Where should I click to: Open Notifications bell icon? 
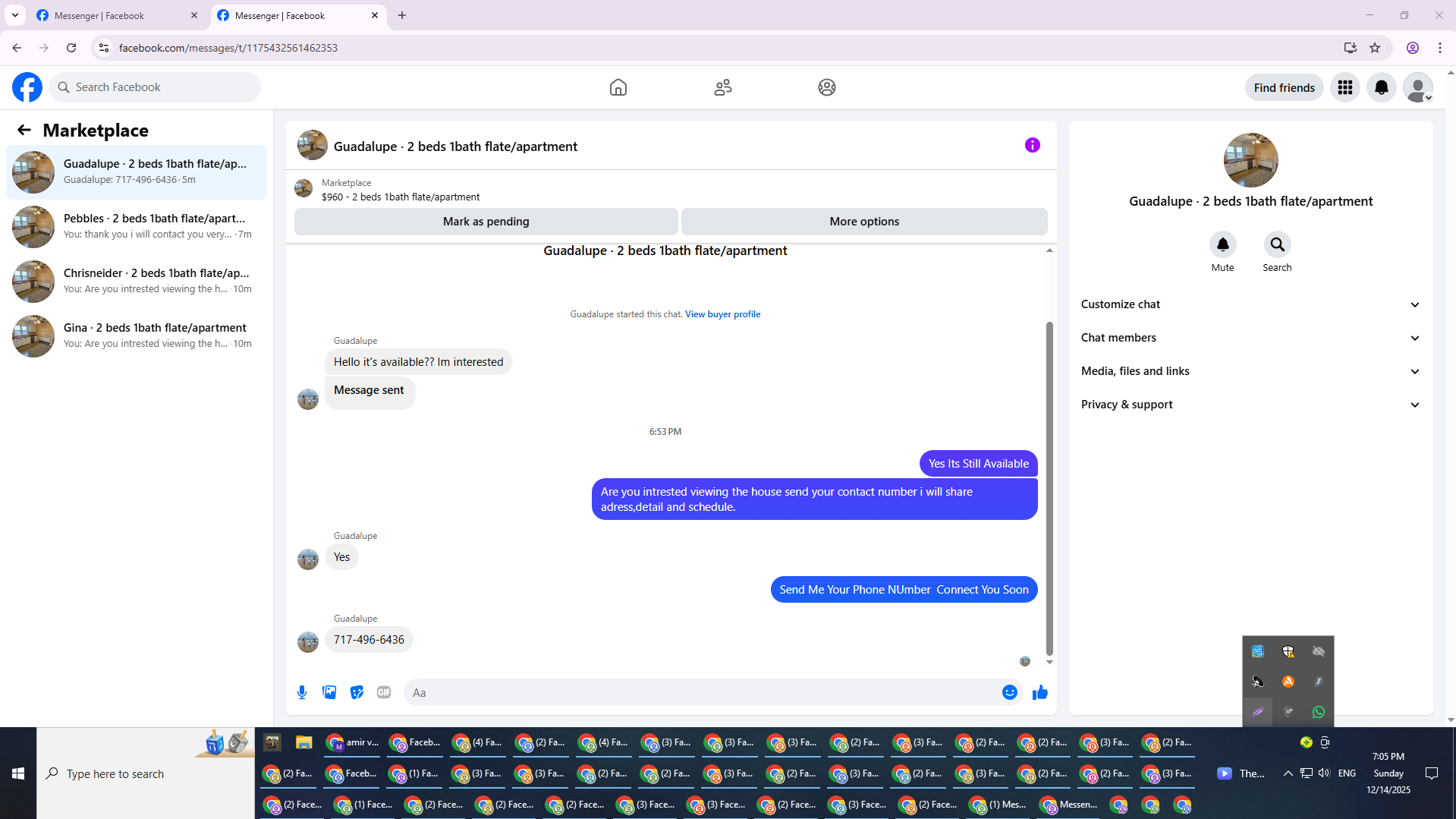tap(1382, 87)
